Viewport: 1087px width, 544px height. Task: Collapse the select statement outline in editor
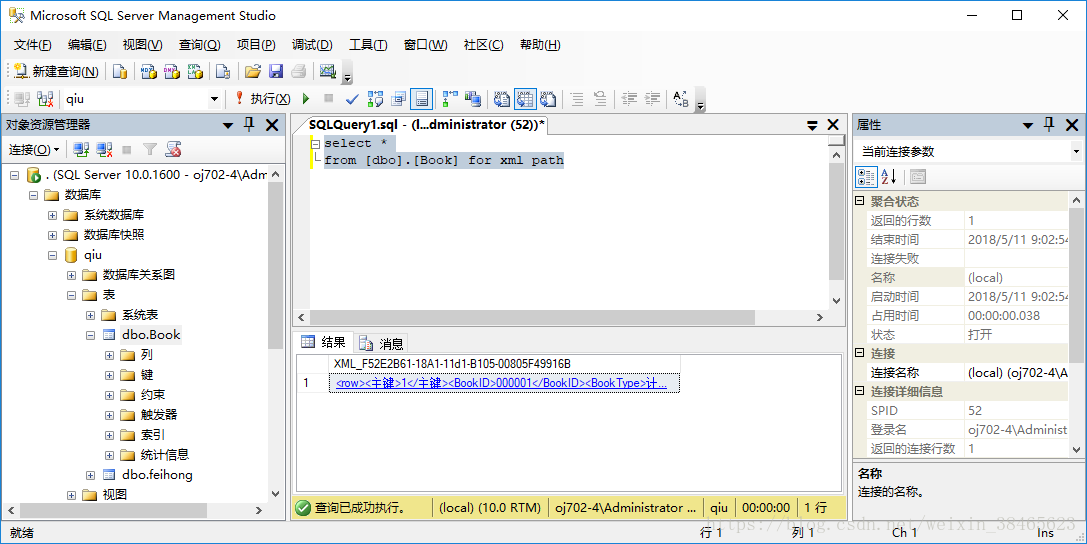pos(315,143)
